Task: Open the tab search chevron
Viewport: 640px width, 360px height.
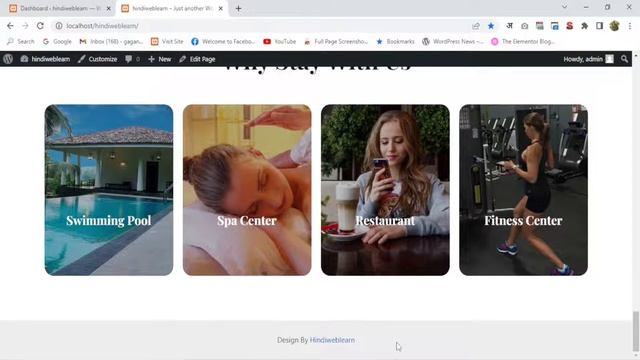Action: point(564,7)
